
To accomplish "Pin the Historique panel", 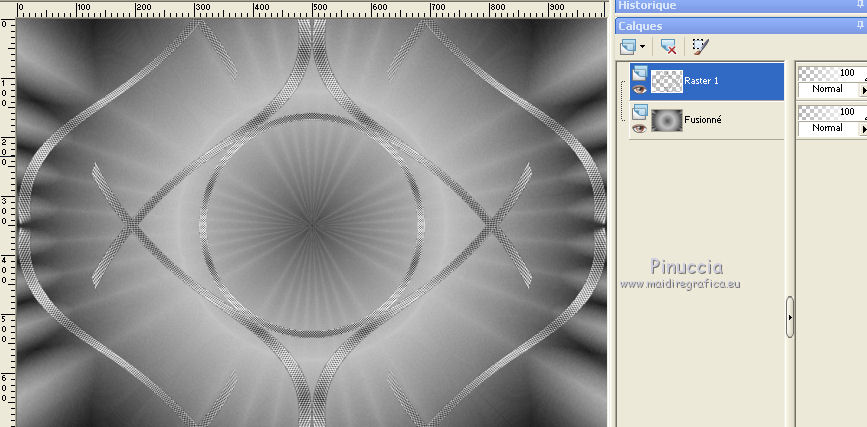I will (860, 4).
